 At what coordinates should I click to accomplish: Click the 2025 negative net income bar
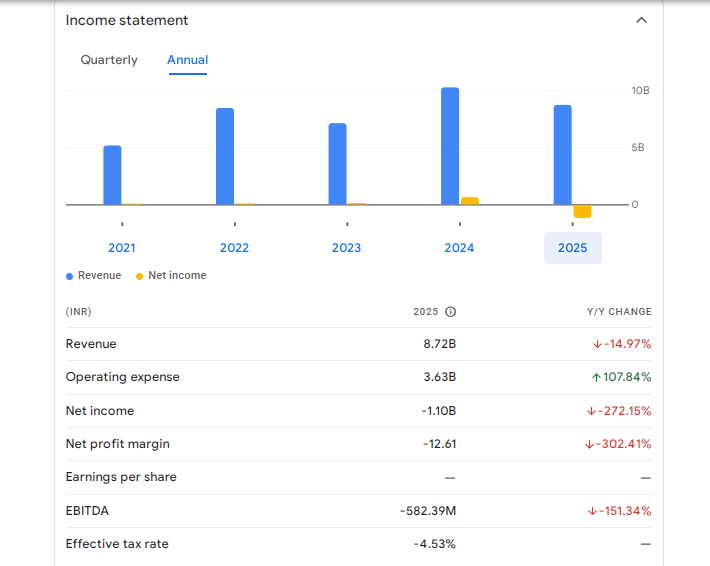coord(582,211)
